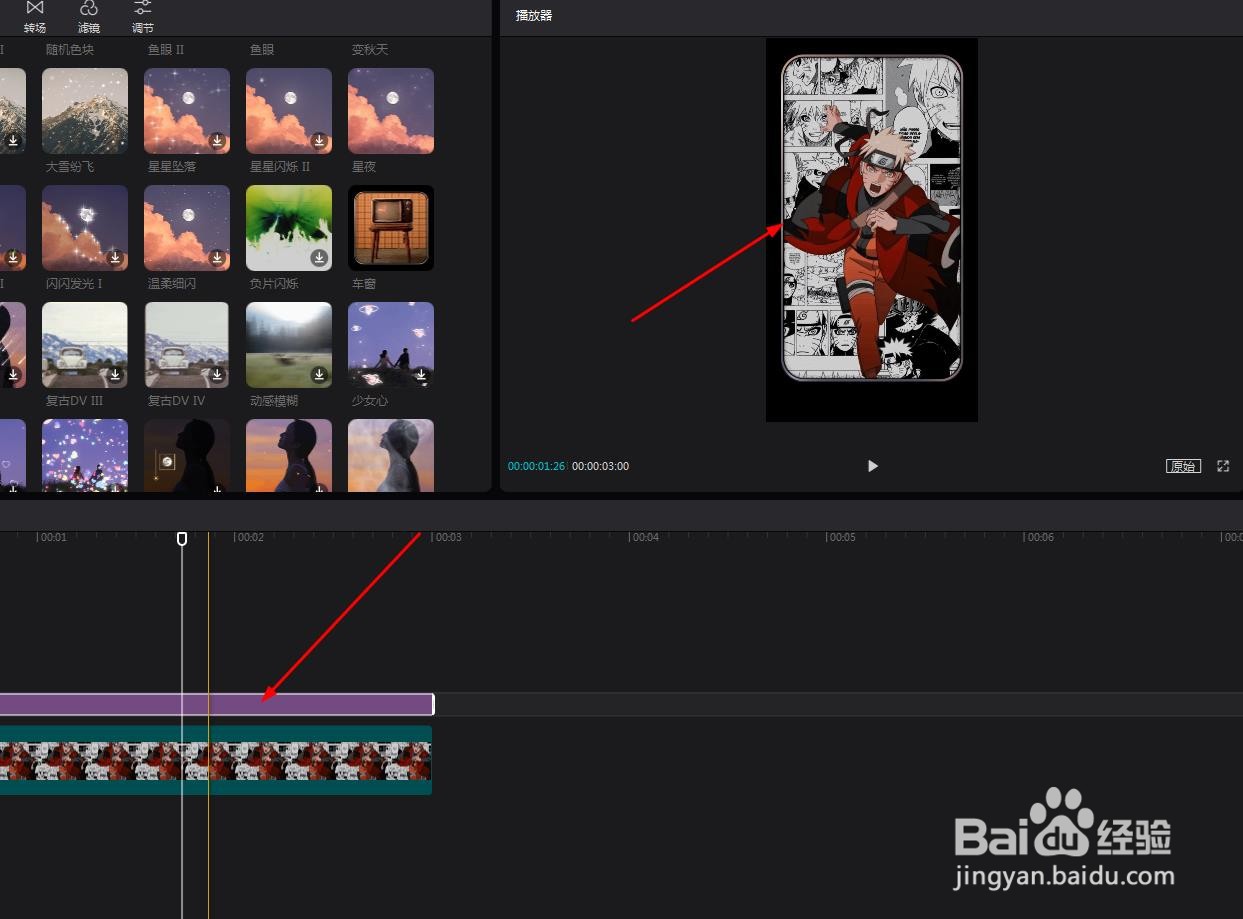
Task: Download the 少女心 effect
Action: [x=421, y=375]
